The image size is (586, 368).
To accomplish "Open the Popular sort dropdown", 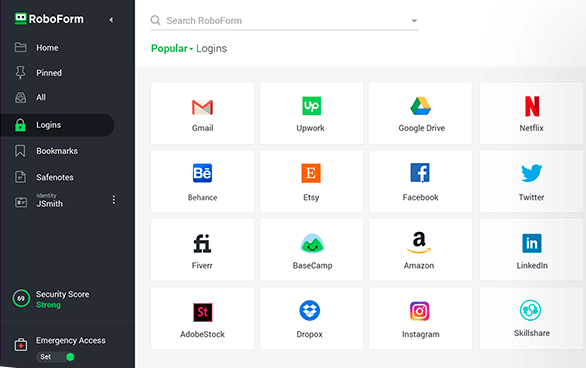I will tap(172, 49).
